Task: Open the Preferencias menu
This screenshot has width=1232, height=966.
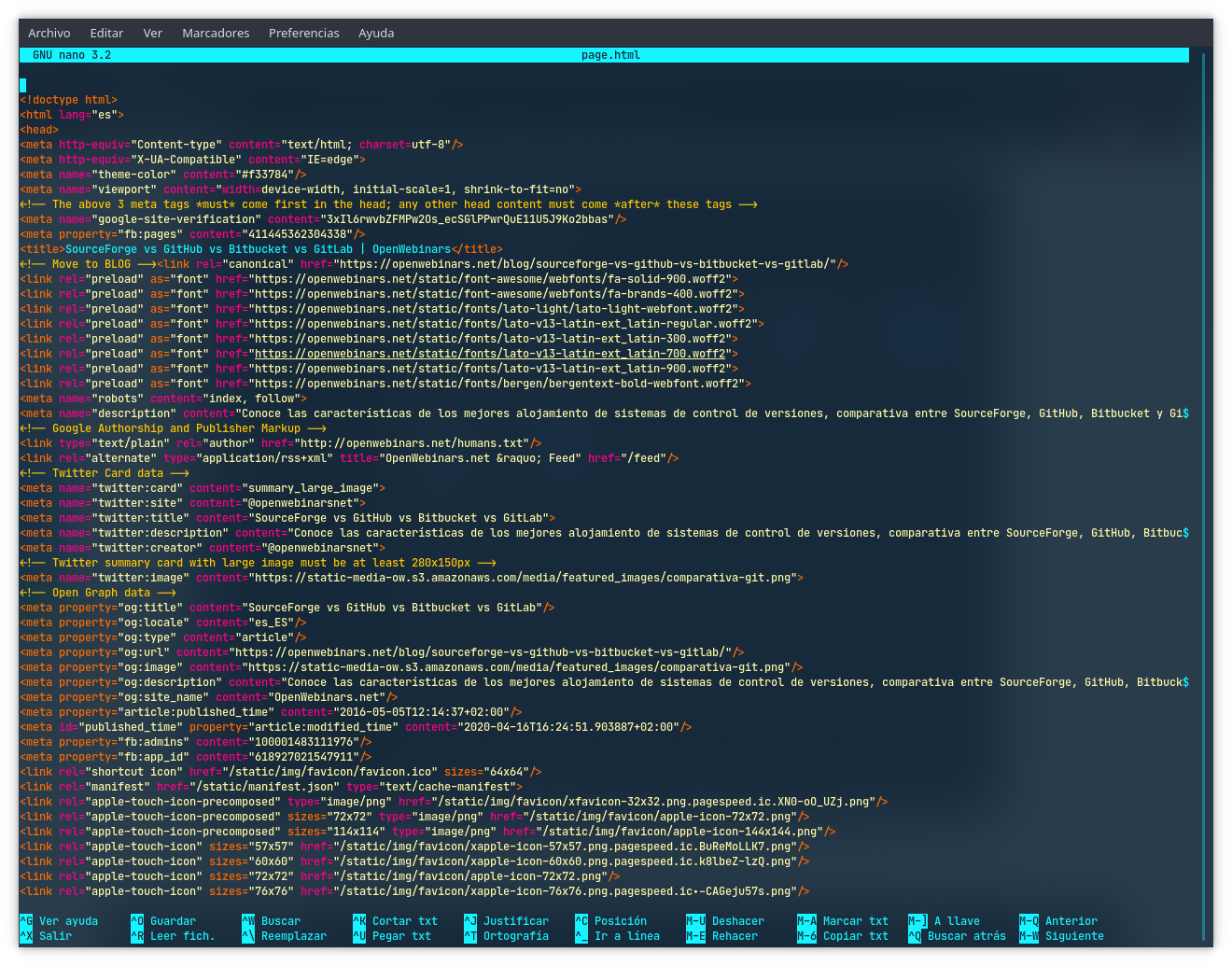Action: pyautogui.click(x=304, y=33)
